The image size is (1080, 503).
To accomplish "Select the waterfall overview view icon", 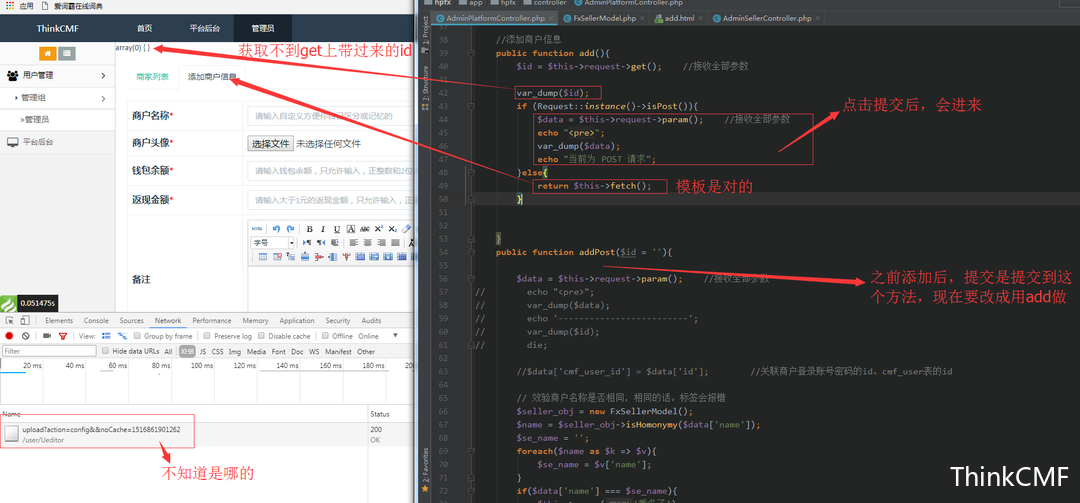I will pyautogui.click(x=123, y=336).
